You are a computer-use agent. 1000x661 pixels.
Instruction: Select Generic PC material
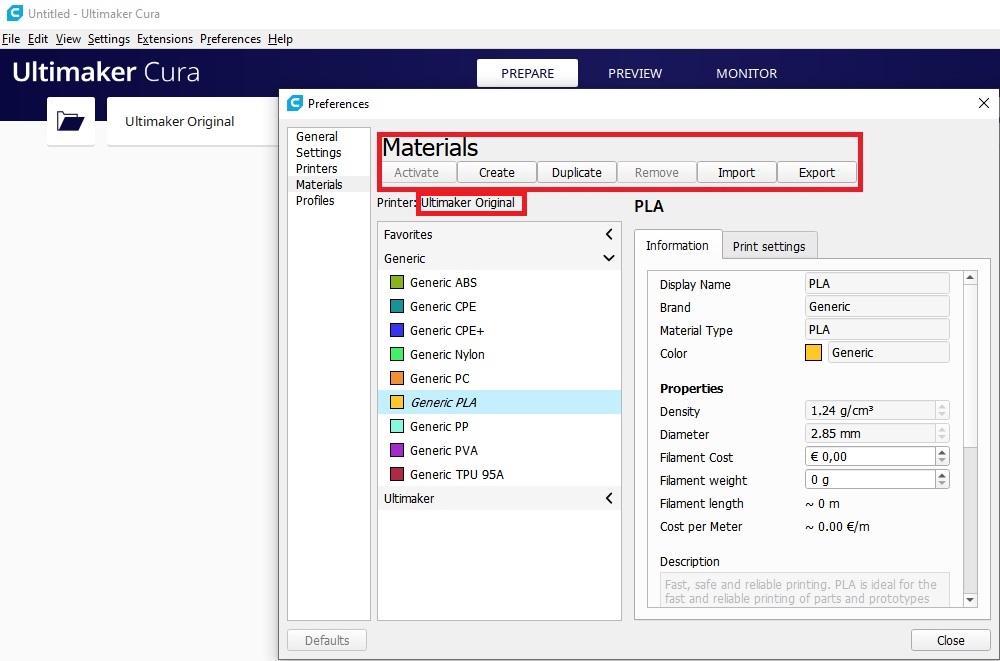pyautogui.click(x=499, y=378)
